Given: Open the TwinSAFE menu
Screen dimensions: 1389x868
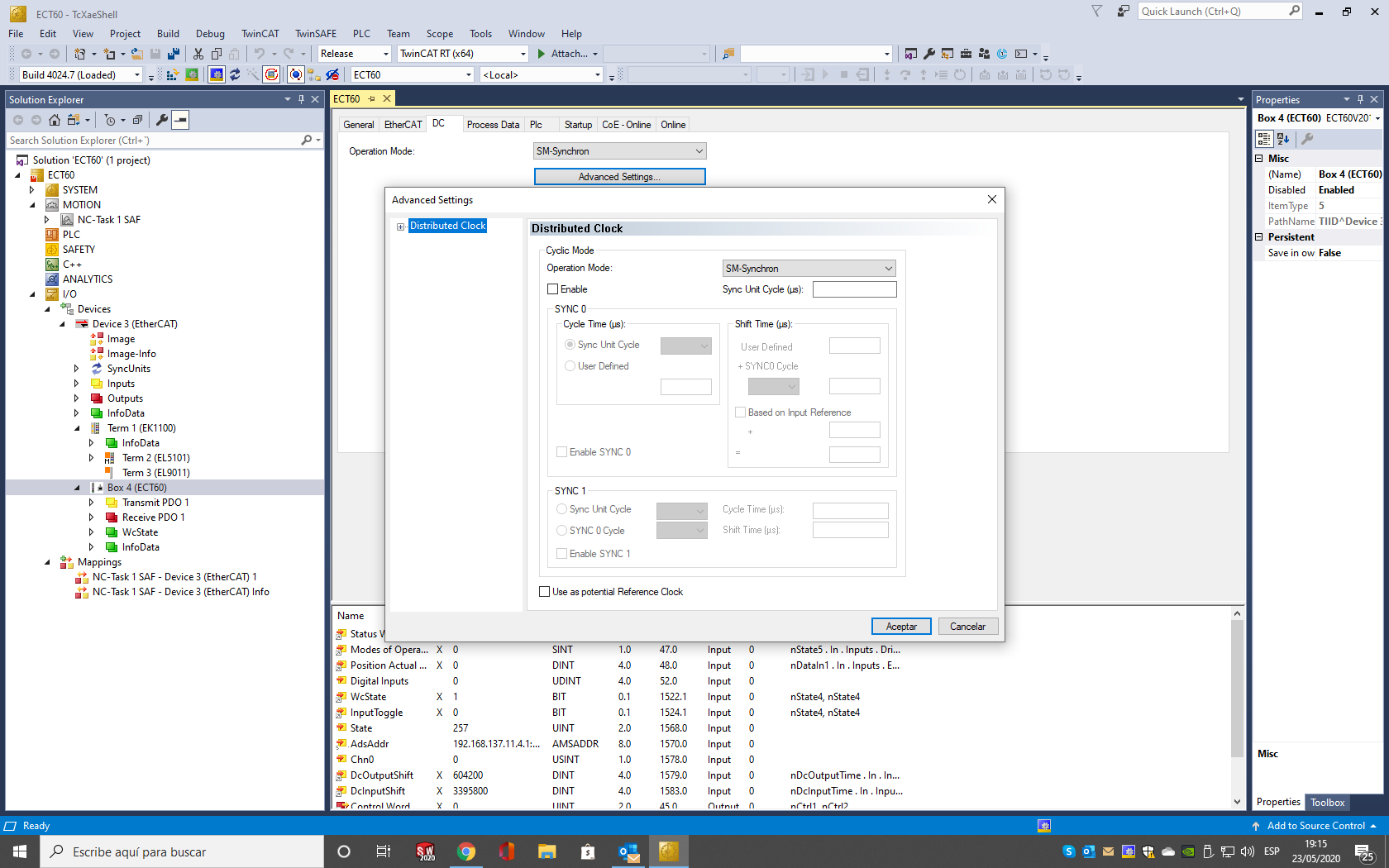Looking at the screenshot, I should tap(316, 34).
